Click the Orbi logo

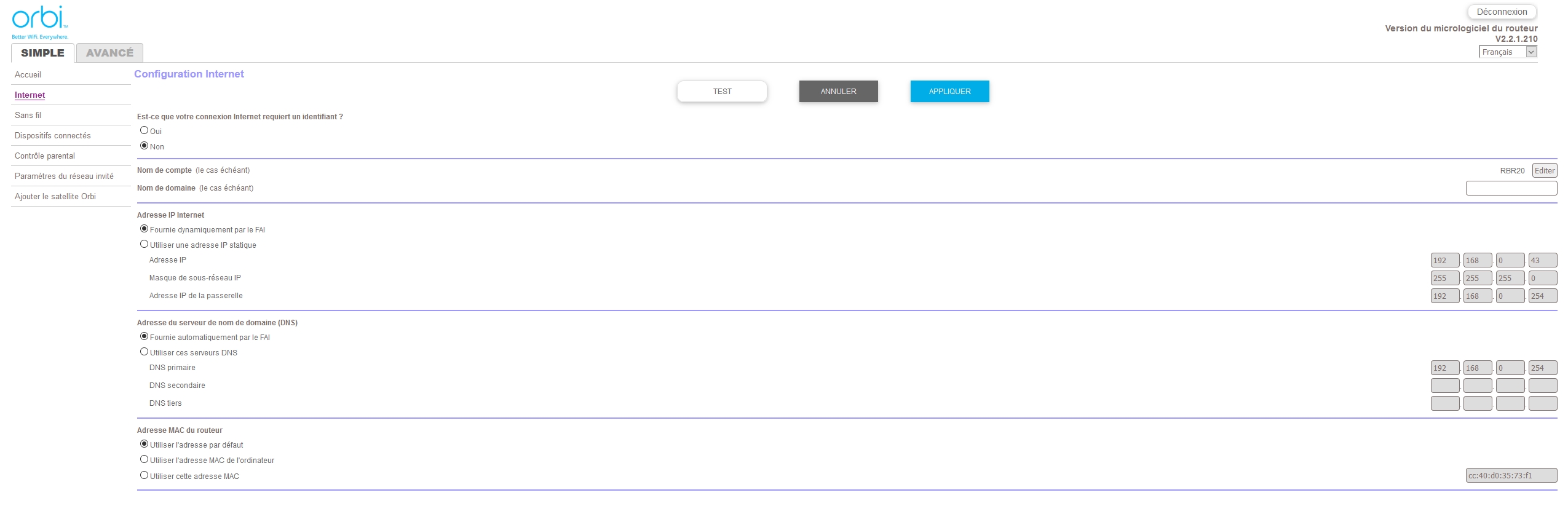point(39,21)
